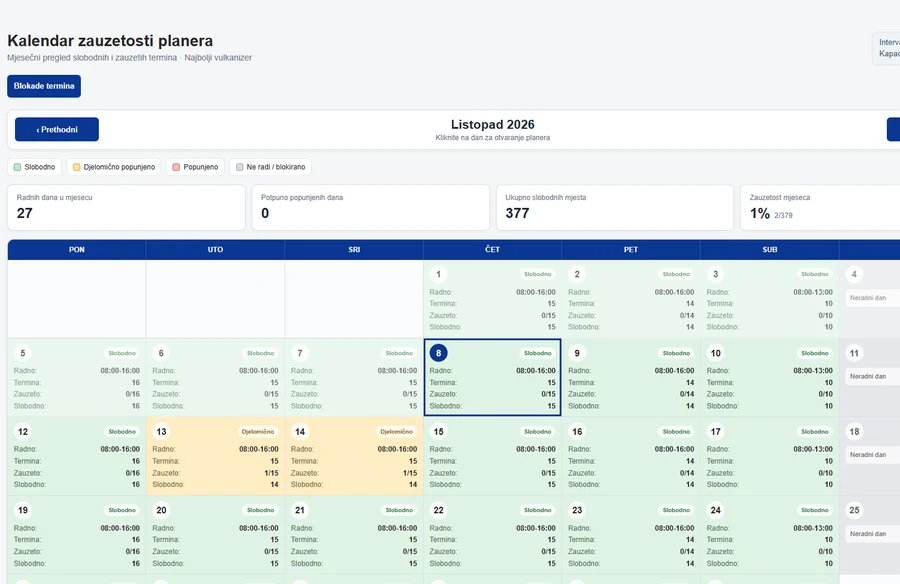Open the planner for day 23

(x=631, y=535)
